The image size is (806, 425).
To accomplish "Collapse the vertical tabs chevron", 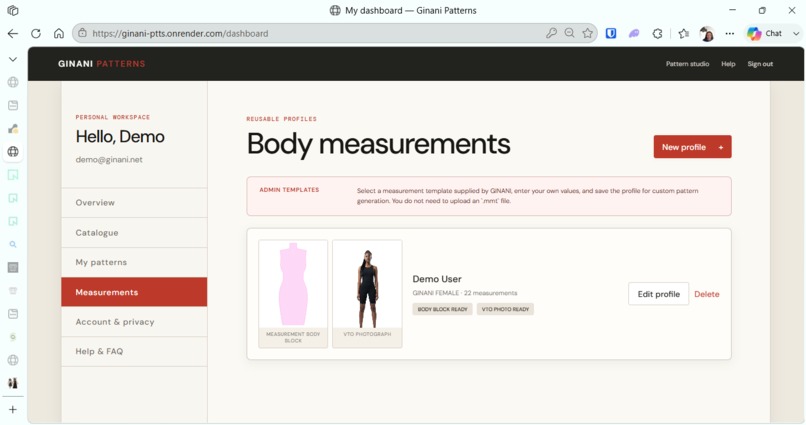I will point(13,59).
